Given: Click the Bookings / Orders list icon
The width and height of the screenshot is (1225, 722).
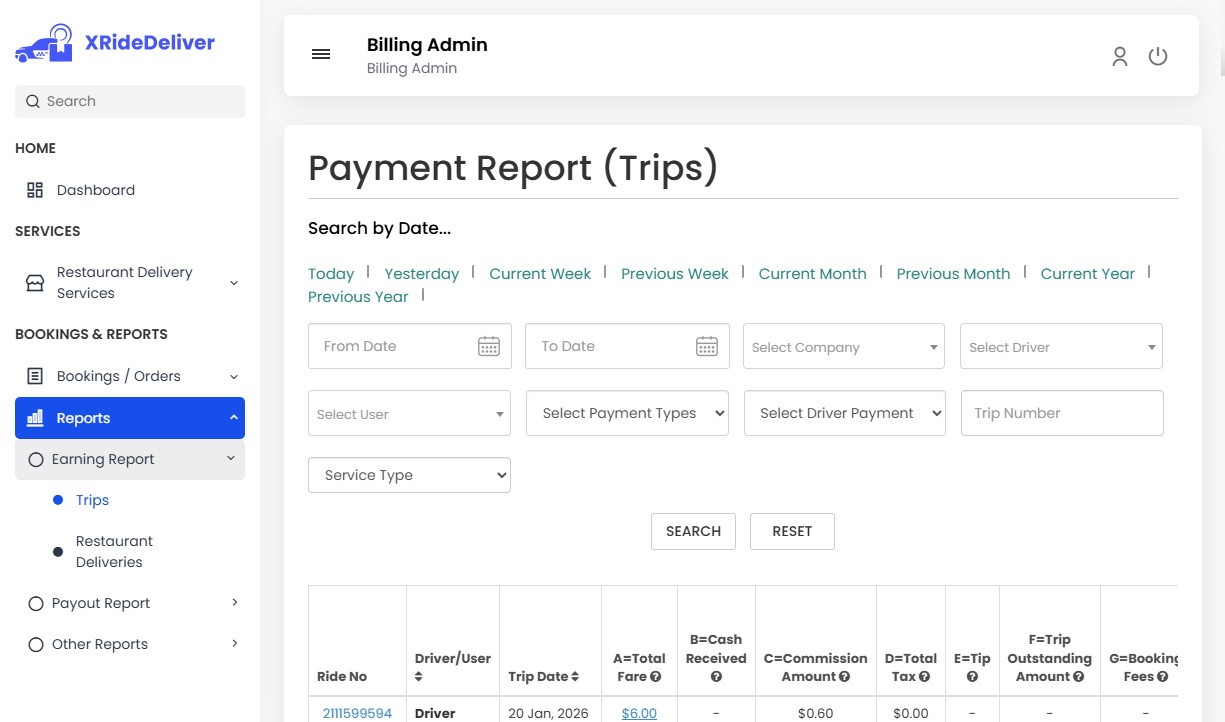Looking at the screenshot, I should tap(33, 375).
